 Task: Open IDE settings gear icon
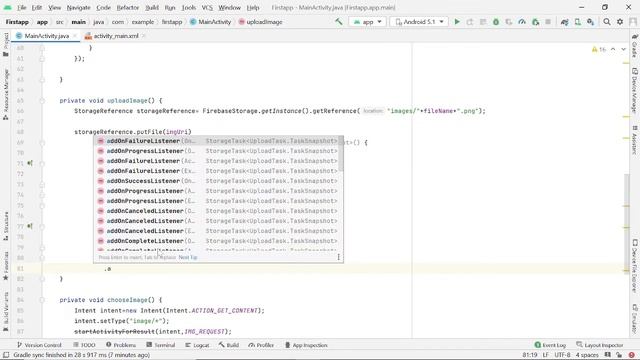click(620, 22)
